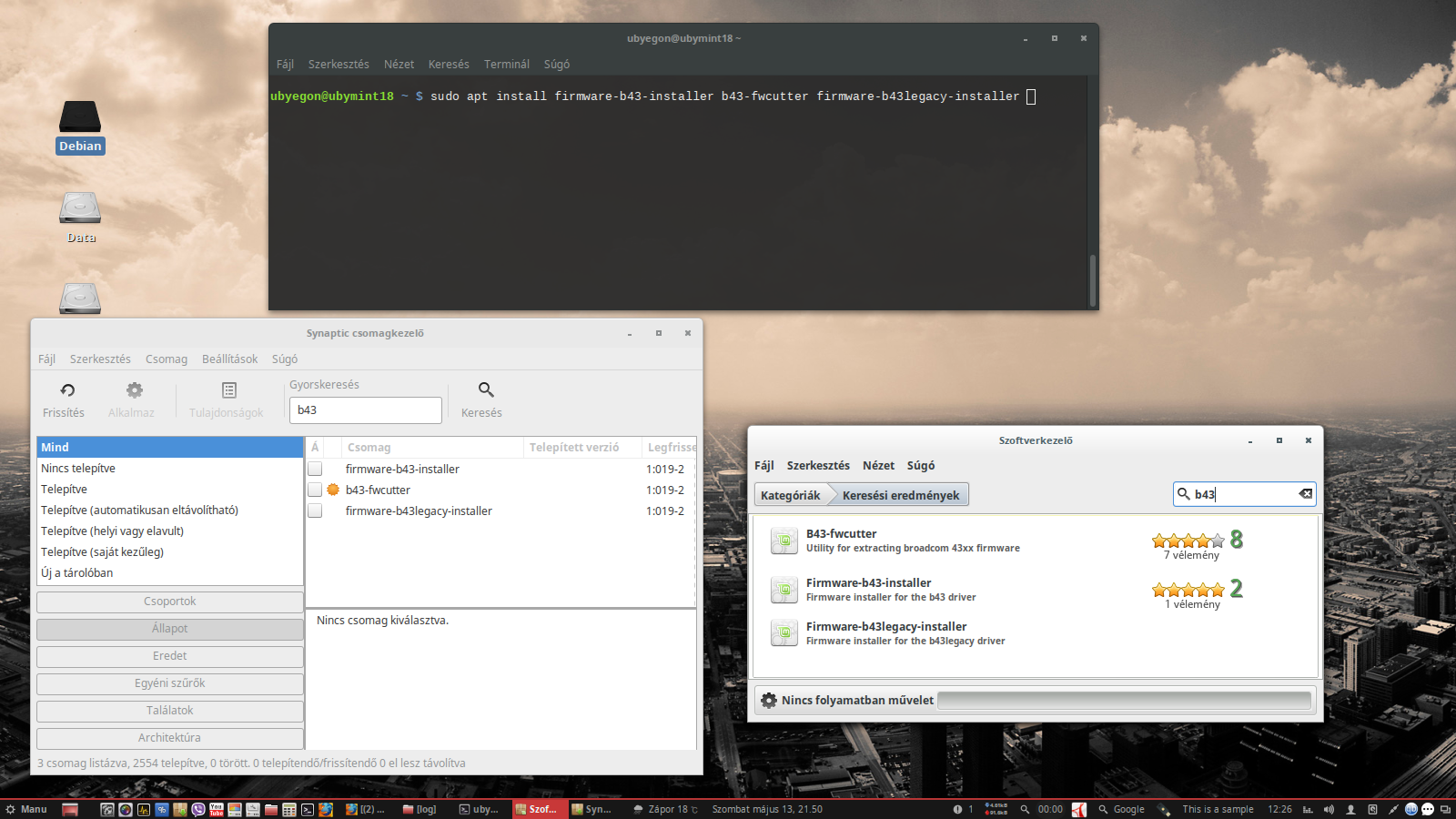
Task: Launch Viber from the taskbar launcher
Action: click(198, 809)
